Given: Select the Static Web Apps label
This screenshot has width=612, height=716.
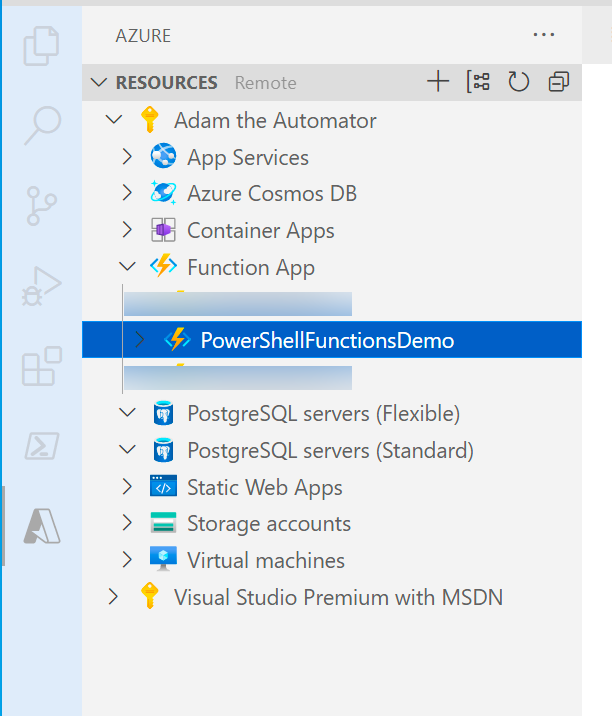Looking at the screenshot, I should click(x=265, y=487).
